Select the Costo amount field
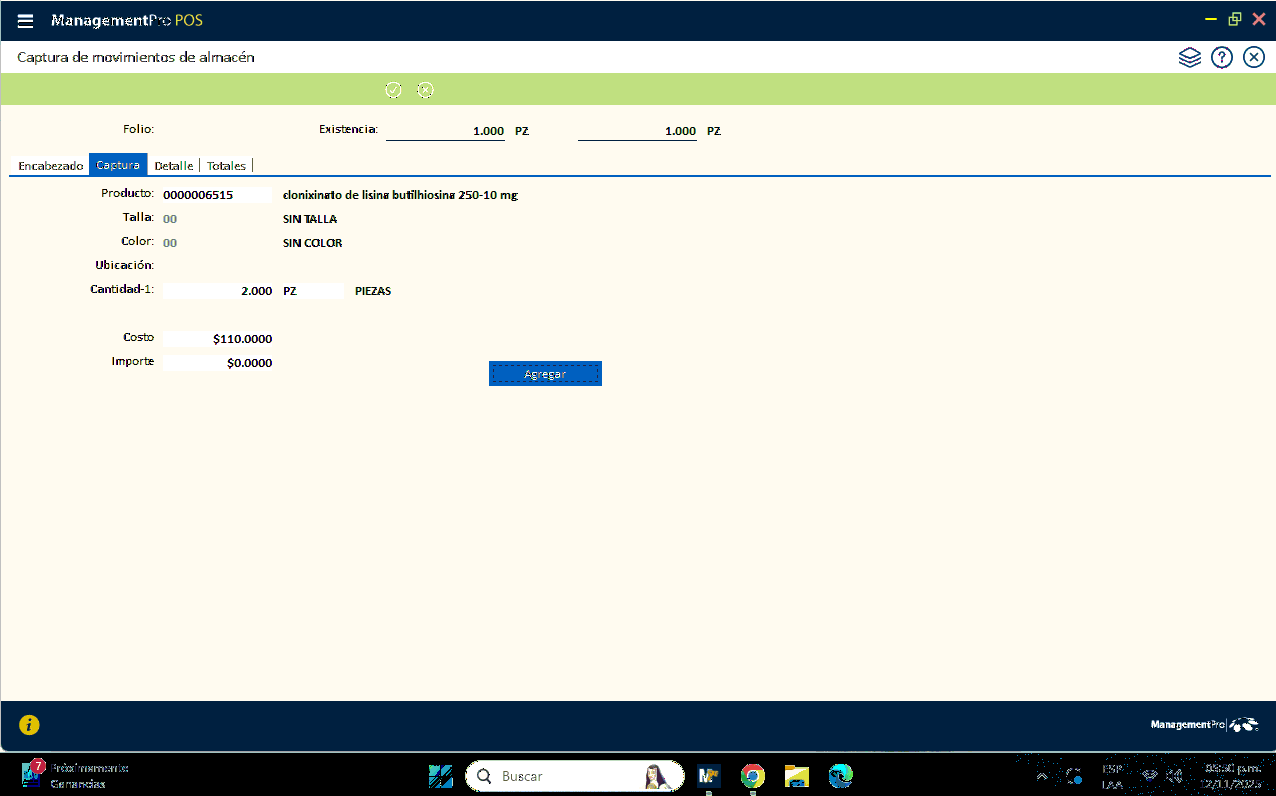 click(217, 339)
